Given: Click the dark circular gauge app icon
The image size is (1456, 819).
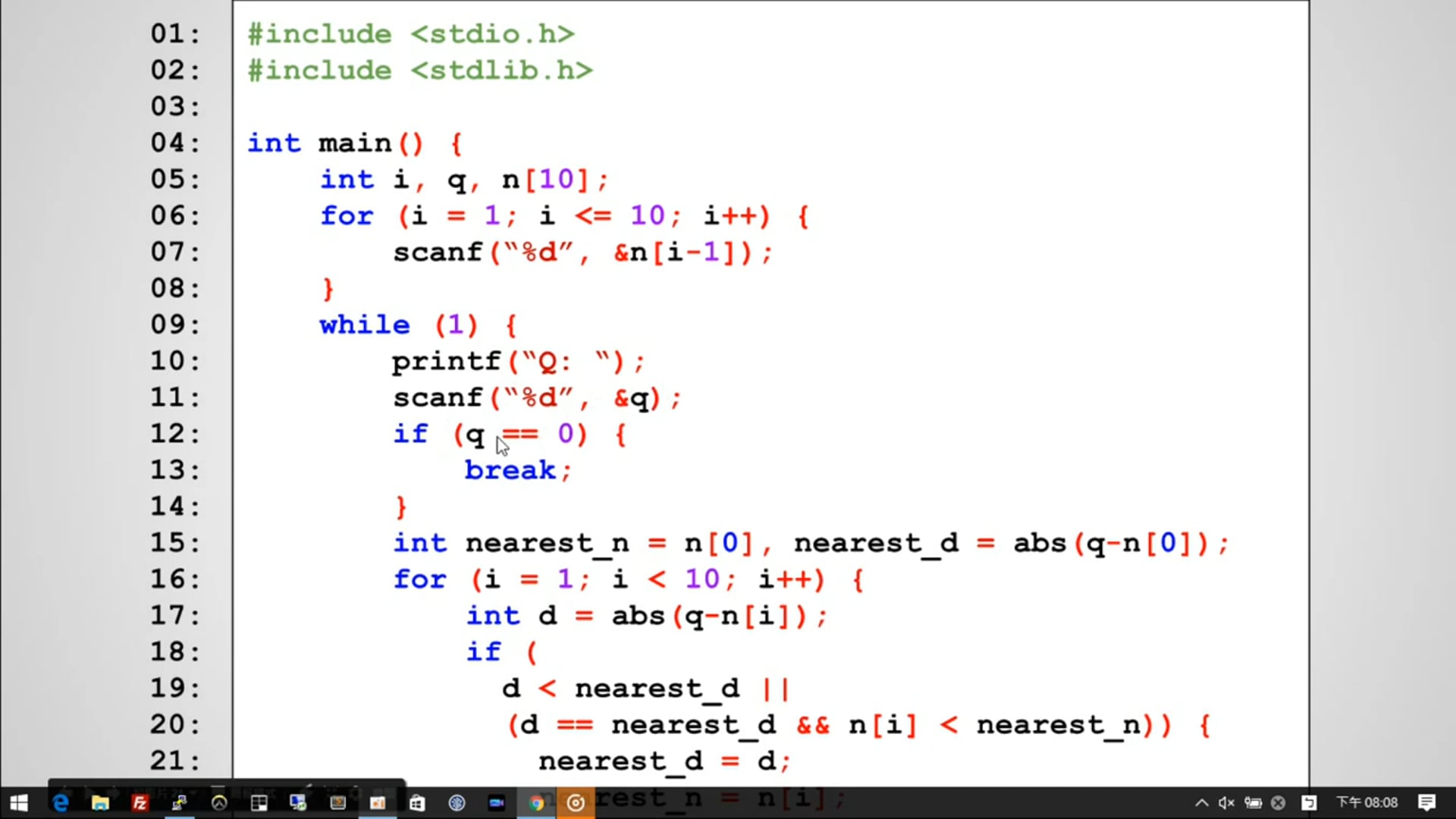Looking at the screenshot, I should (x=220, y=802).
